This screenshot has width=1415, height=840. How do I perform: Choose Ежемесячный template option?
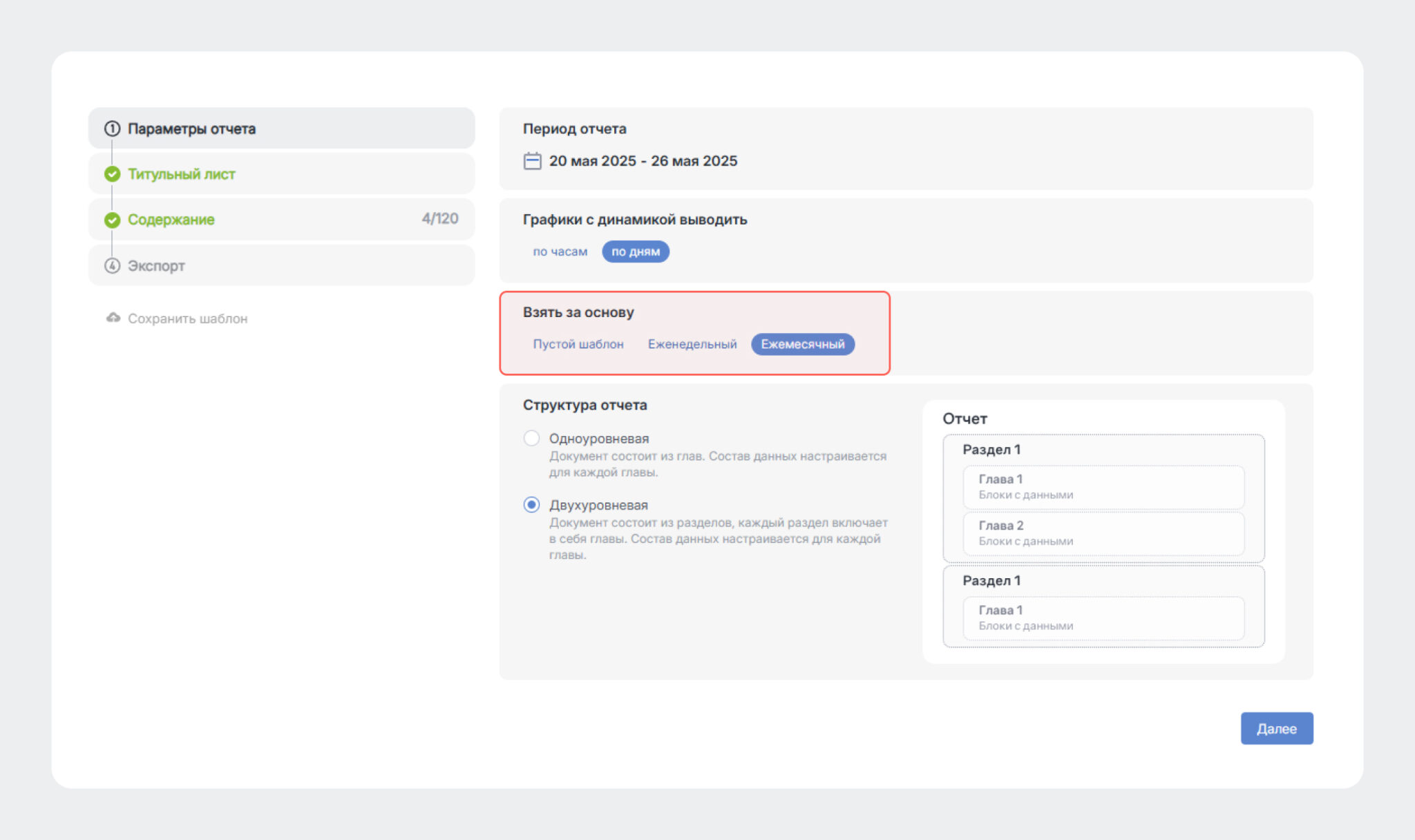point(803,344)
